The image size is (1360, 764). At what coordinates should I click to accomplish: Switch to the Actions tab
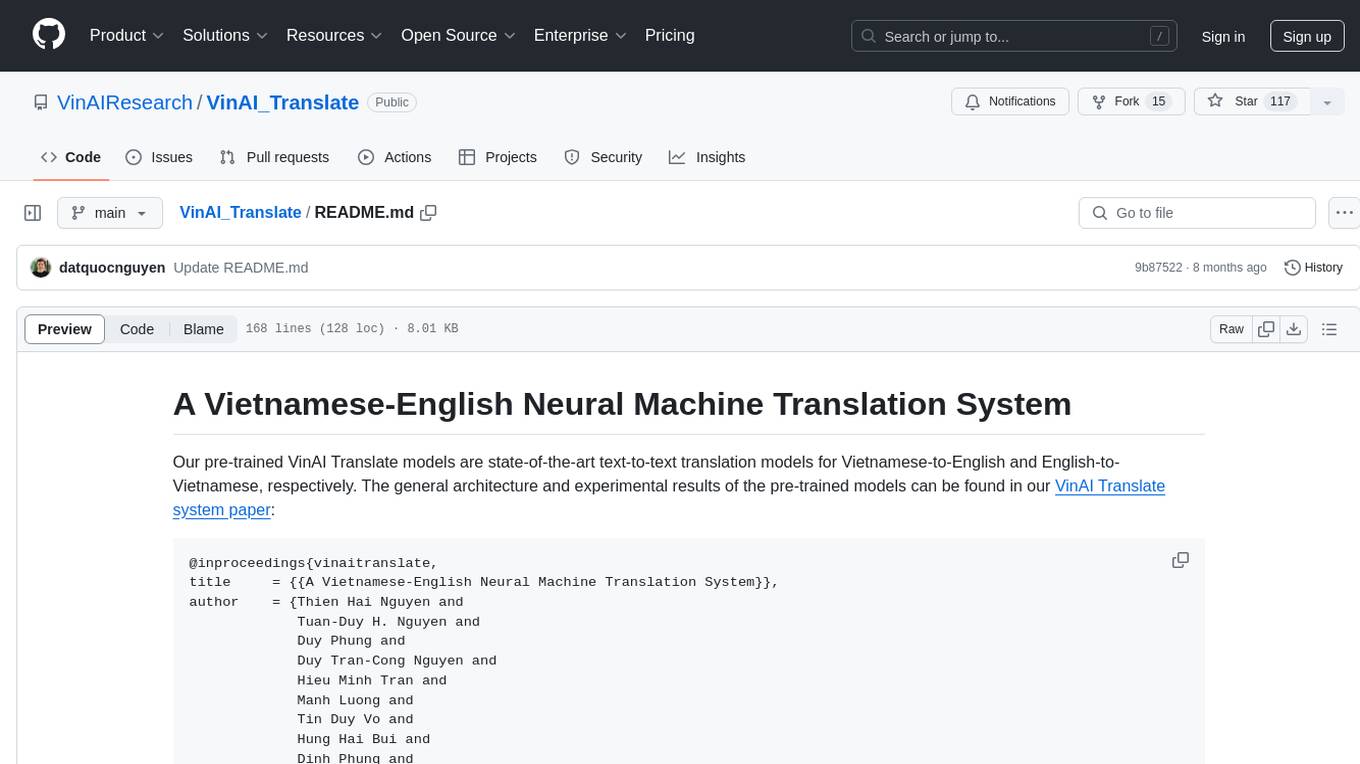pyautogui.click(x=395, y=157)
